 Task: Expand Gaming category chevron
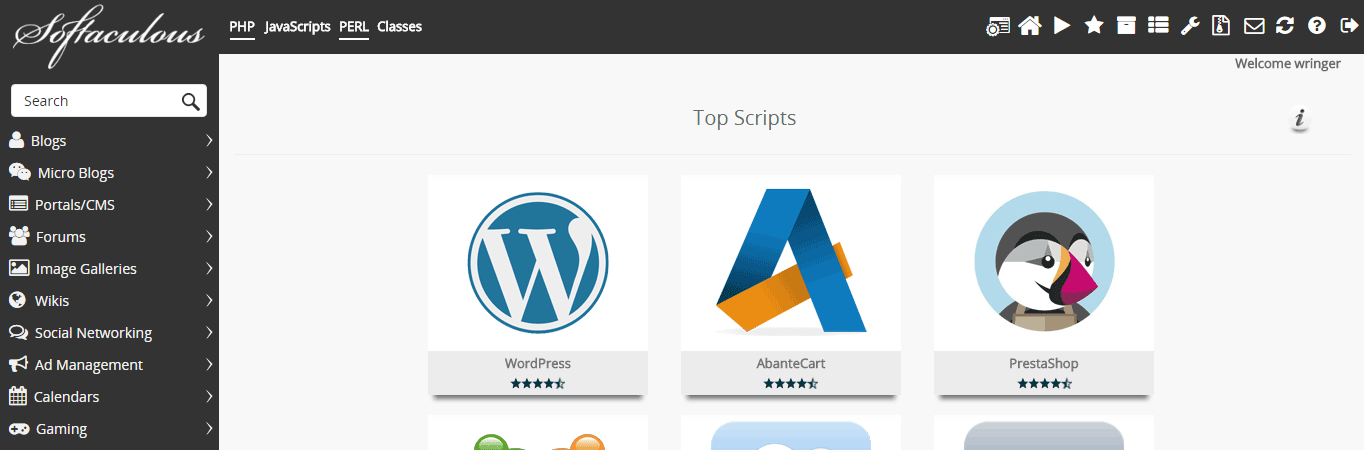(210, 428)
